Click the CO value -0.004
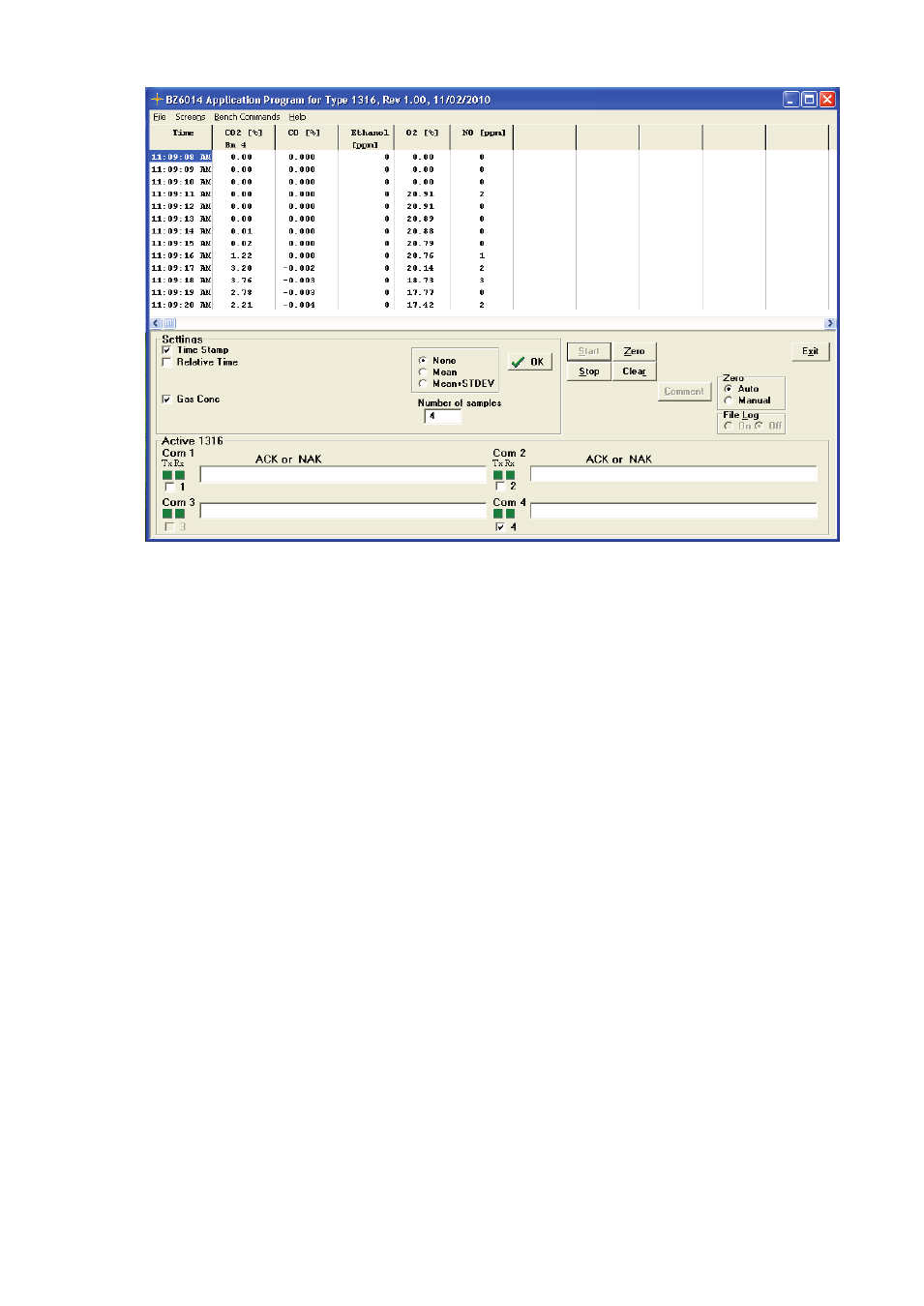 click(299, 305)
